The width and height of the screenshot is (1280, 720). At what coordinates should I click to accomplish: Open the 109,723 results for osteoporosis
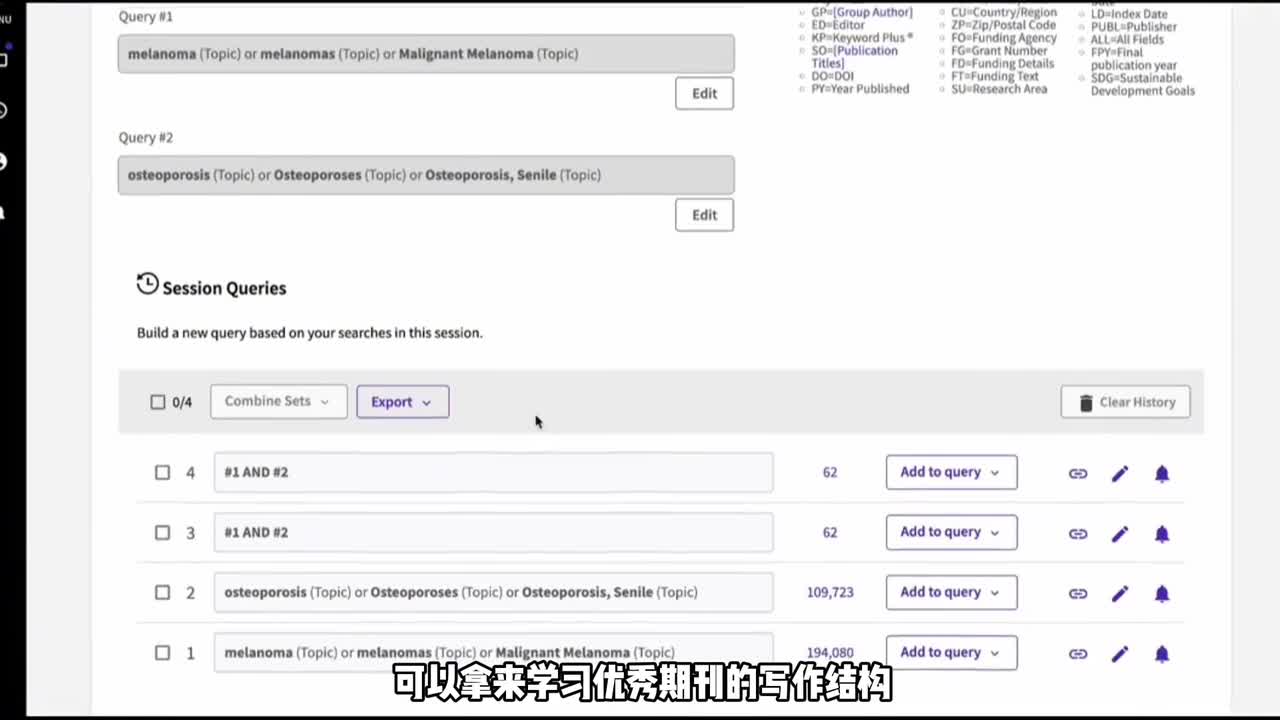[830, 592]
